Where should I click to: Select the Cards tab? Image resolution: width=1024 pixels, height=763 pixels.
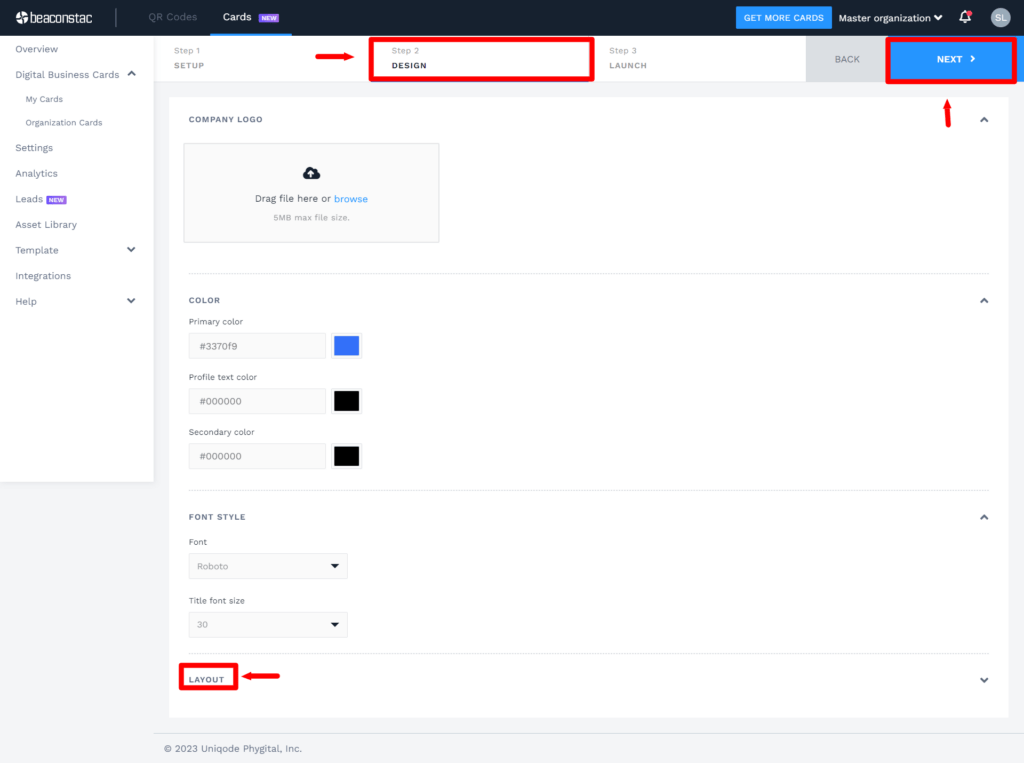click(x=237, y=17)
